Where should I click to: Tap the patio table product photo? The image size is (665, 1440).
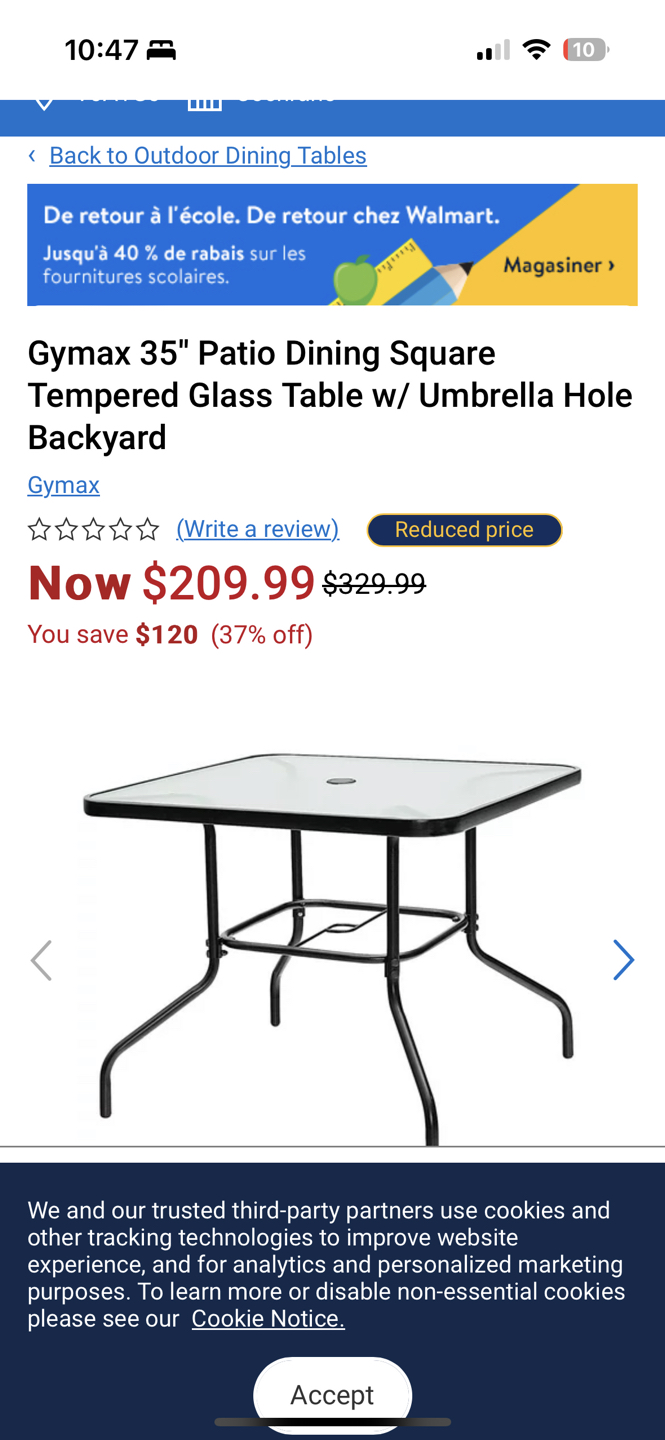coord(332,947)
